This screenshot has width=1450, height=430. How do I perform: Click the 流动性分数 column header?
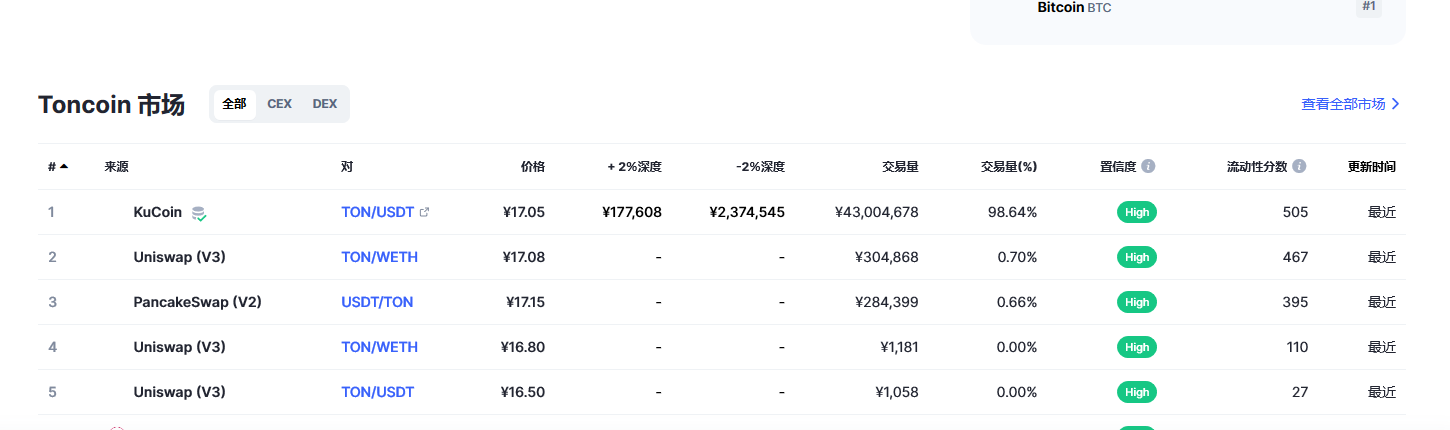tap(1257, 166)
